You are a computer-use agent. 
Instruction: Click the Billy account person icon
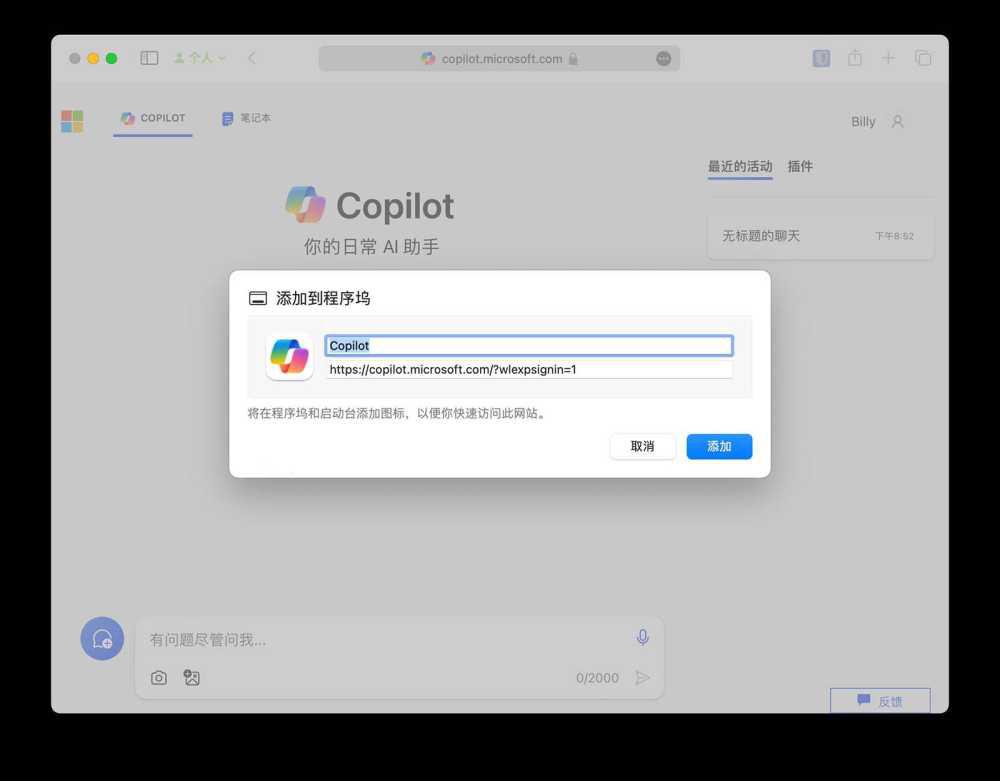coord(897,121)
